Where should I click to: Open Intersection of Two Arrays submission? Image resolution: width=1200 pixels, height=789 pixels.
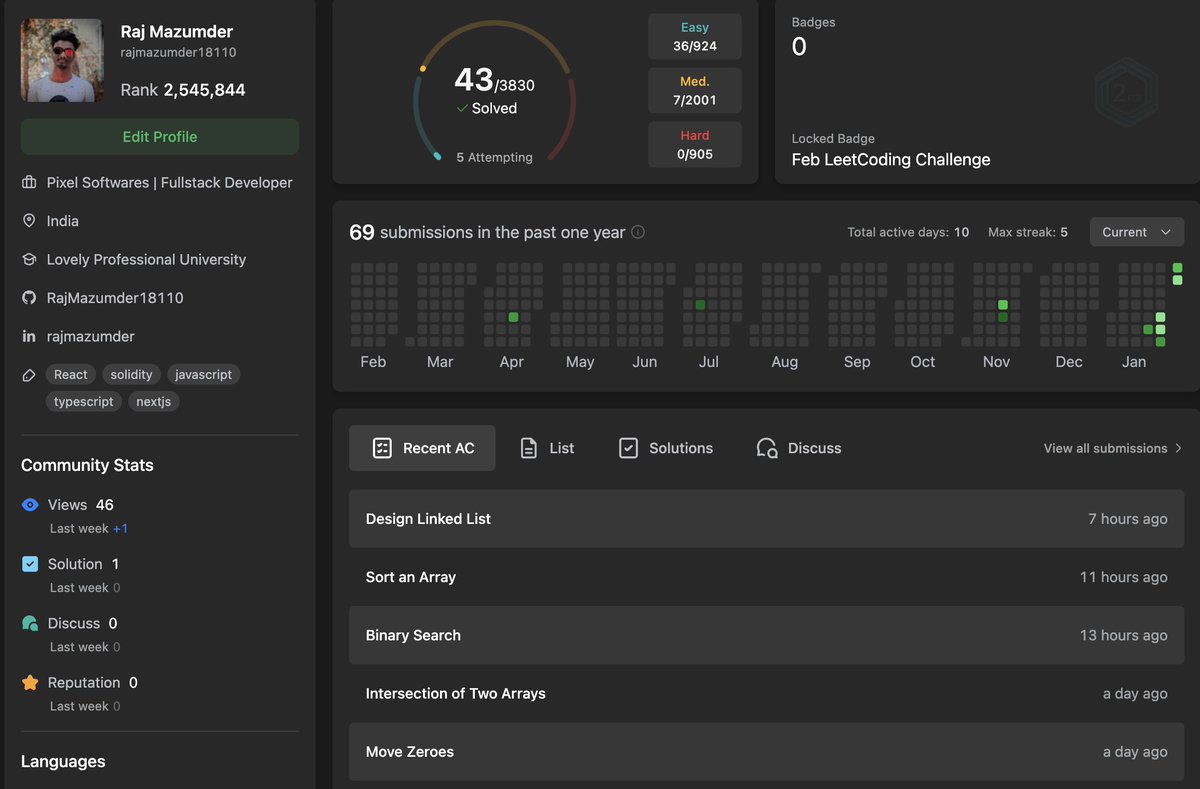pos(766,693)
